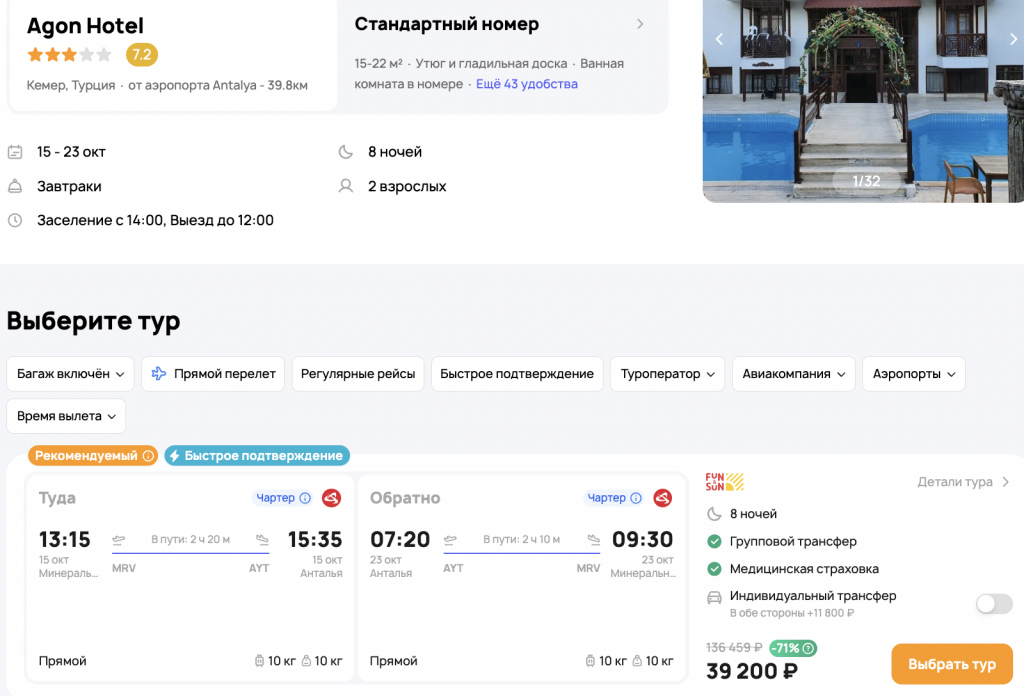The width and height of the screenshot is (1024, 696).
Task: Open the Детали тура link
Action: (x=962, y=482)
